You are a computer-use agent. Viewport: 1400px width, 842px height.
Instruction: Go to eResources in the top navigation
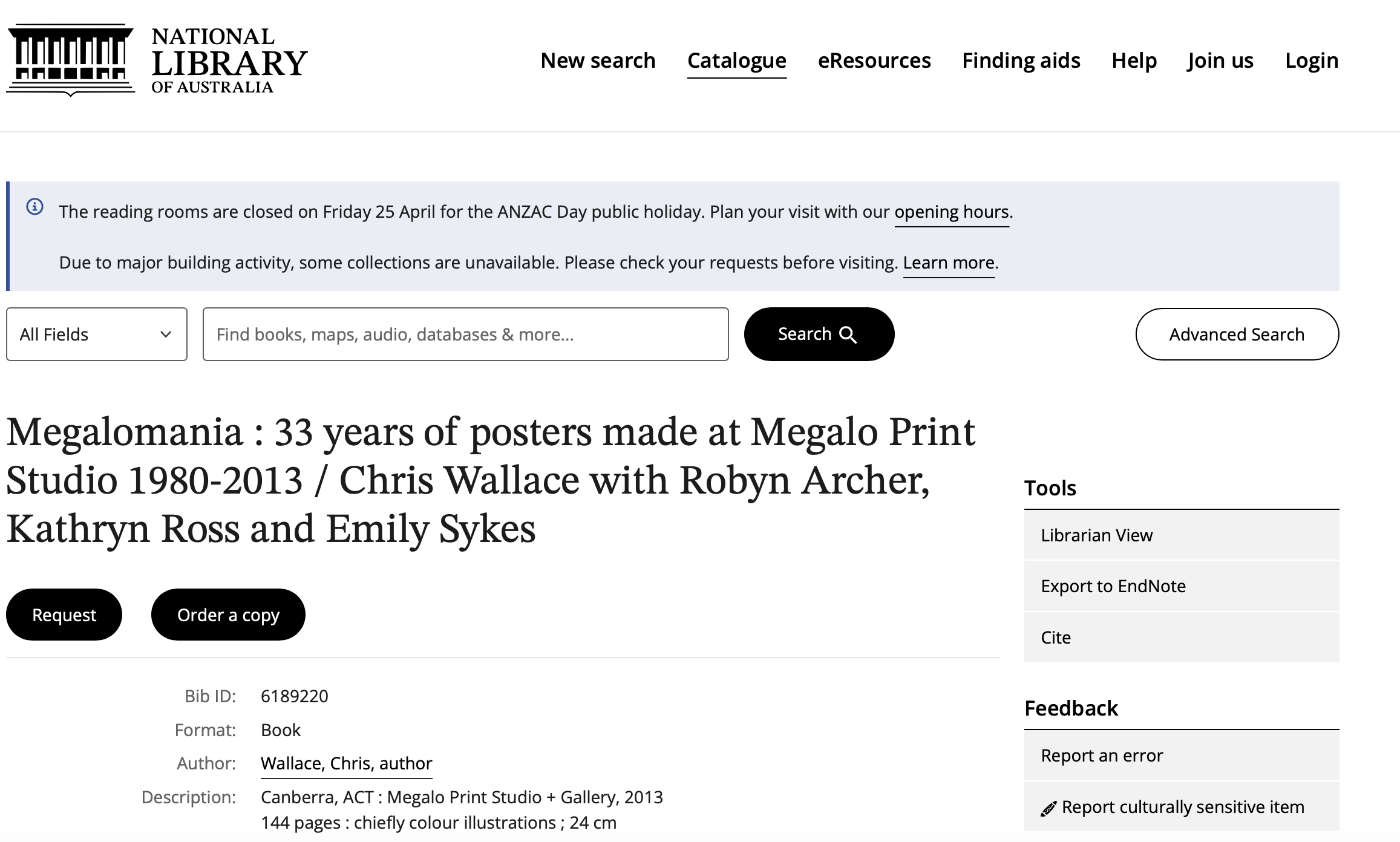click(874, 60)
